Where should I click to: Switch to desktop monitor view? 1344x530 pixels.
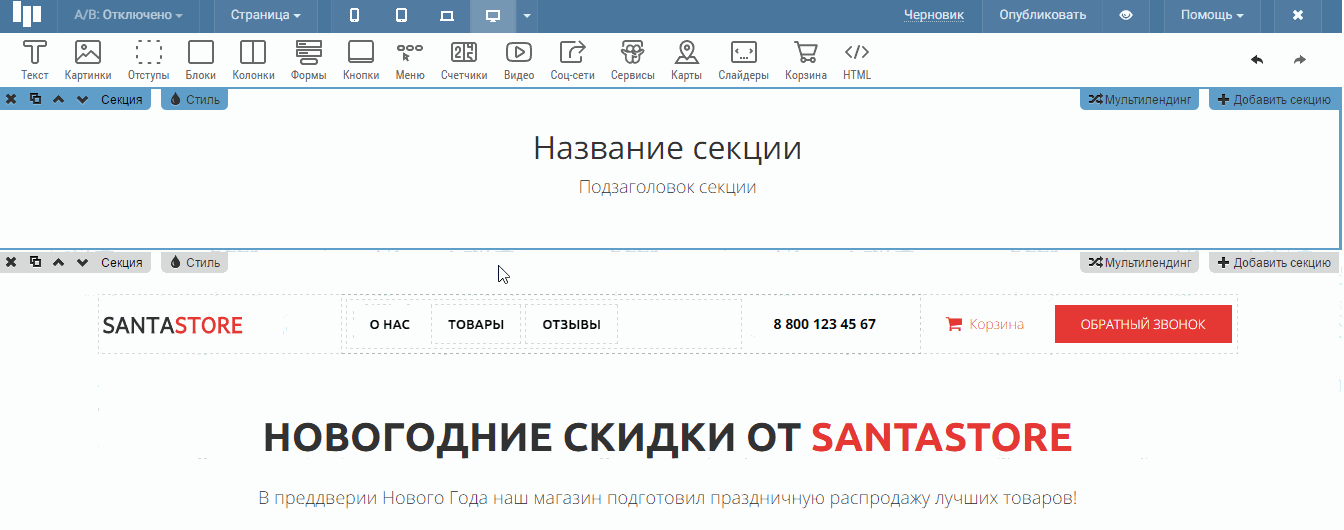coord(492,16)
